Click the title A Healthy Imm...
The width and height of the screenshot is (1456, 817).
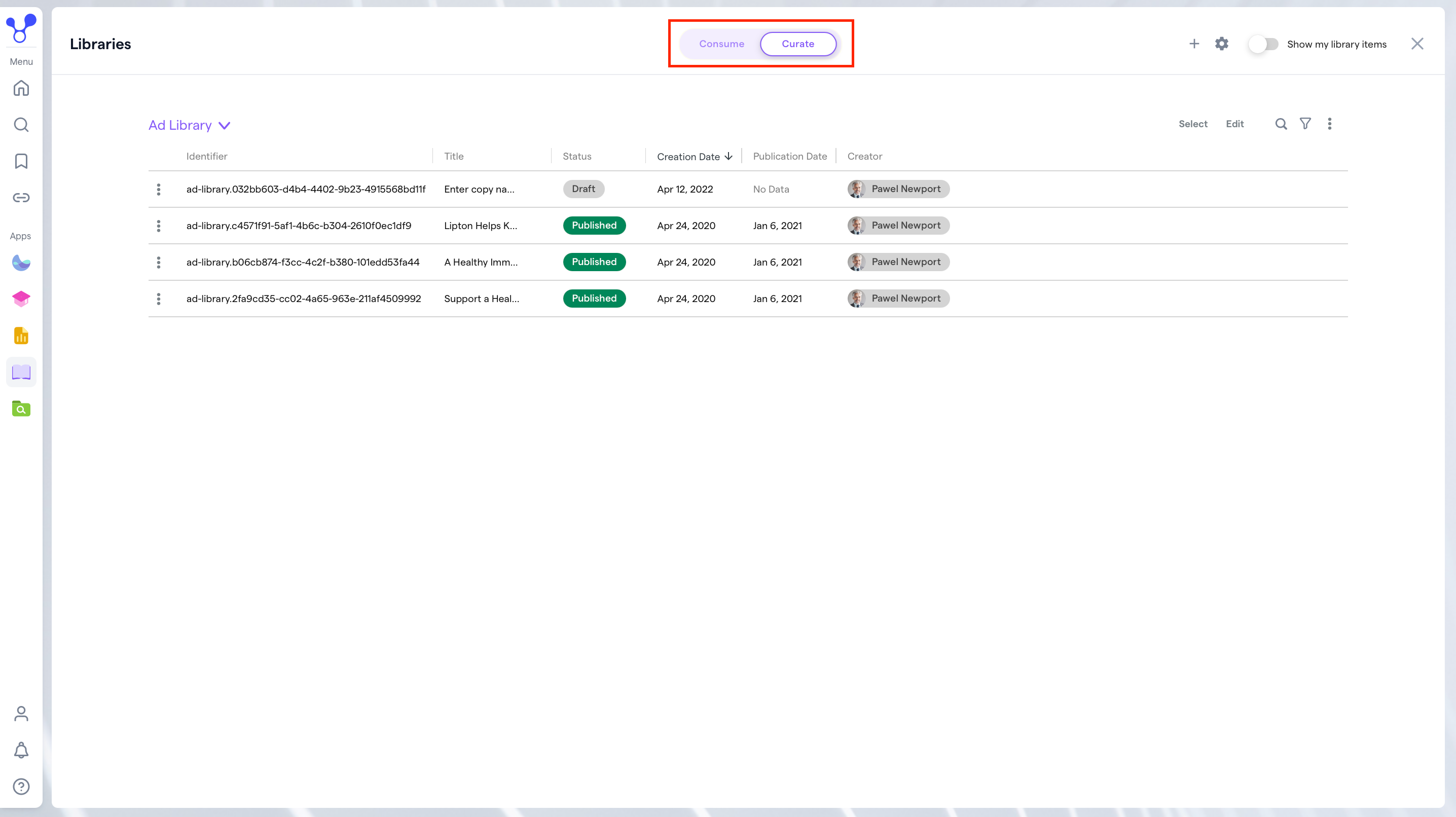(481, 262)
